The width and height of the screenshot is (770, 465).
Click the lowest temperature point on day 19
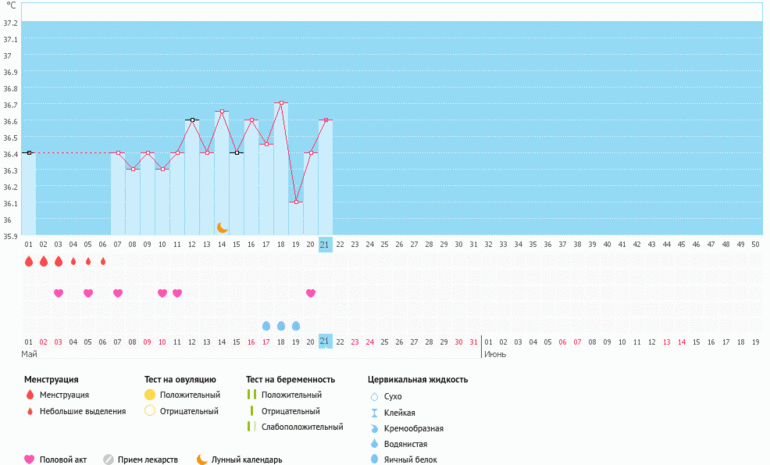tap(296, 202)
